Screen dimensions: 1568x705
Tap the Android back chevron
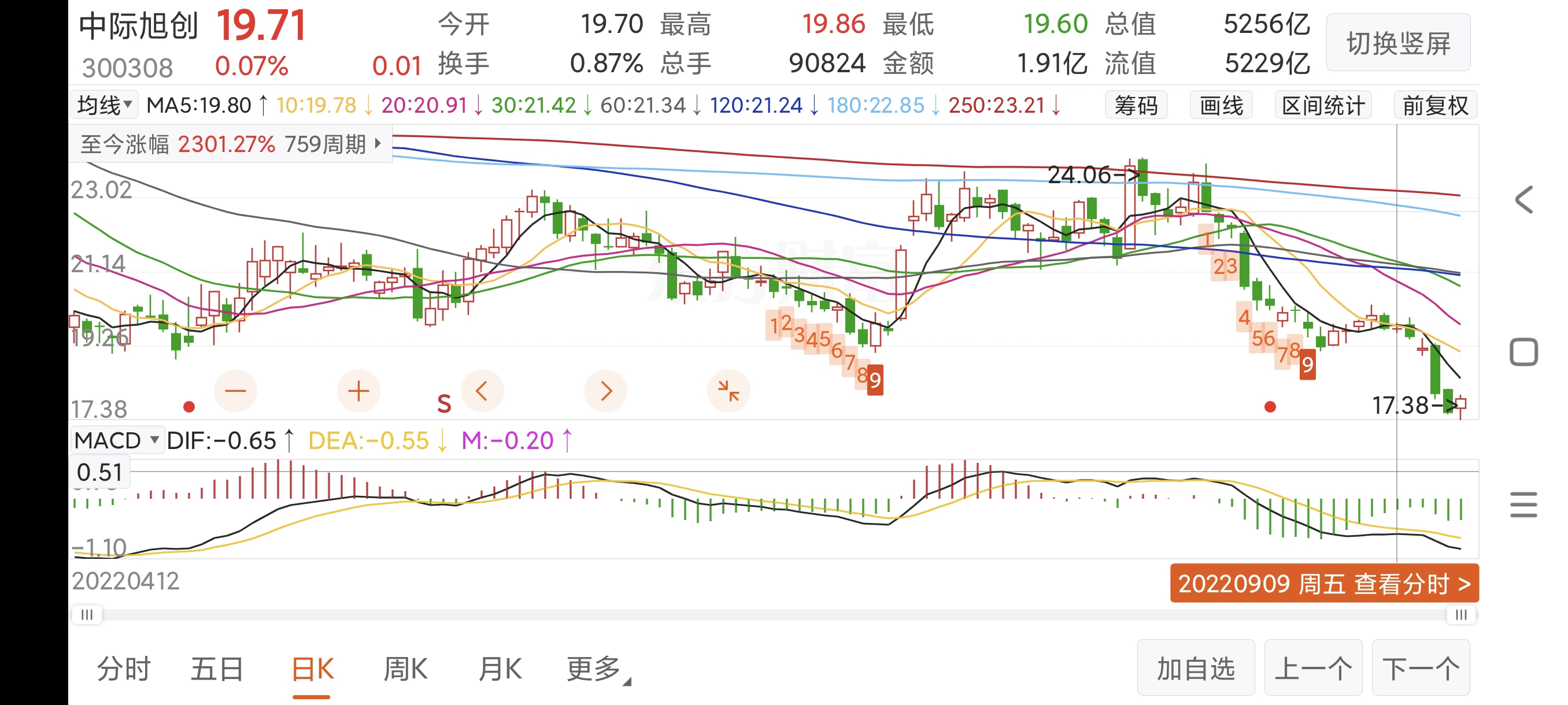coord(1523,200)
